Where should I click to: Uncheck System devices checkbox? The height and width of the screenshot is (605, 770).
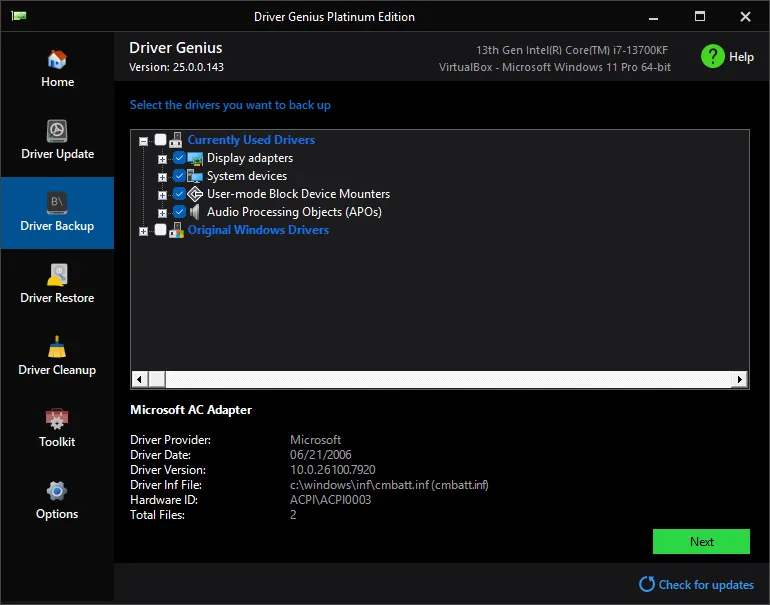tap(179, 176)
